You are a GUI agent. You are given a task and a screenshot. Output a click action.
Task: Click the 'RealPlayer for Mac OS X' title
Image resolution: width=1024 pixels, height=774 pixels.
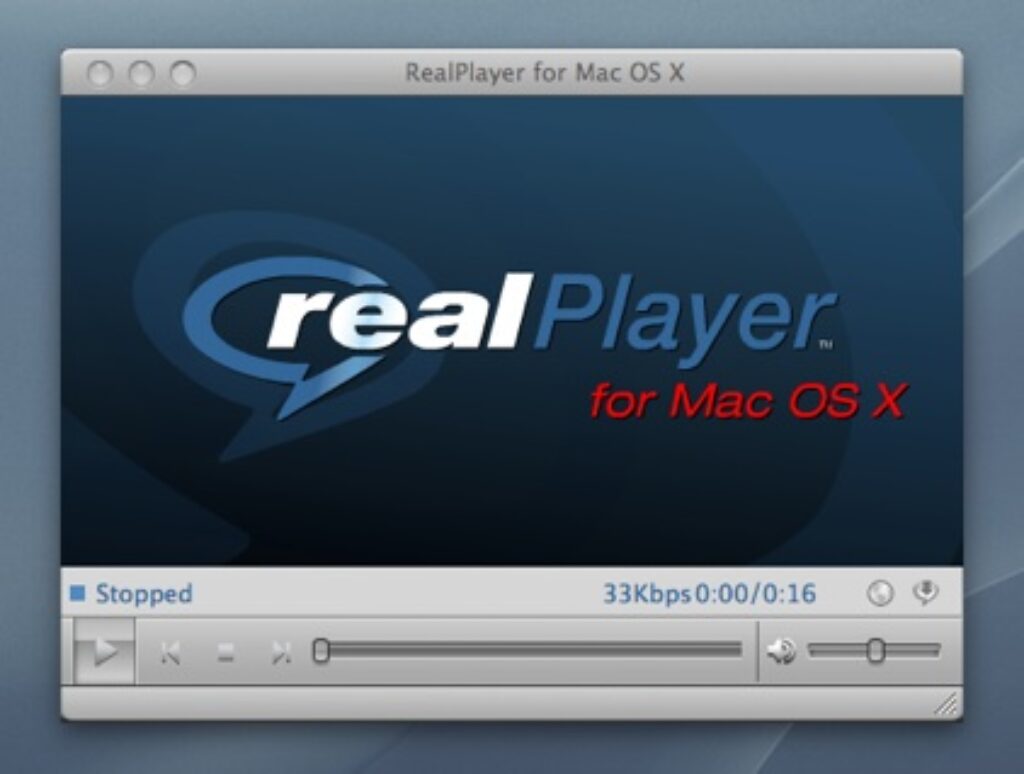[x=545, y=73]
